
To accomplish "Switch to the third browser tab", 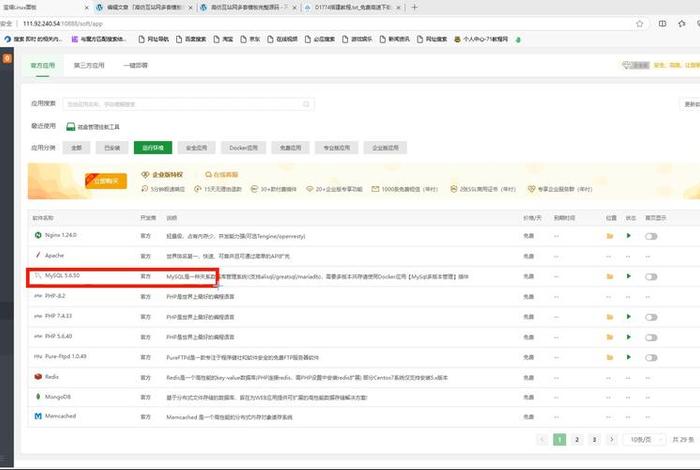I will [x=249, y=7].
